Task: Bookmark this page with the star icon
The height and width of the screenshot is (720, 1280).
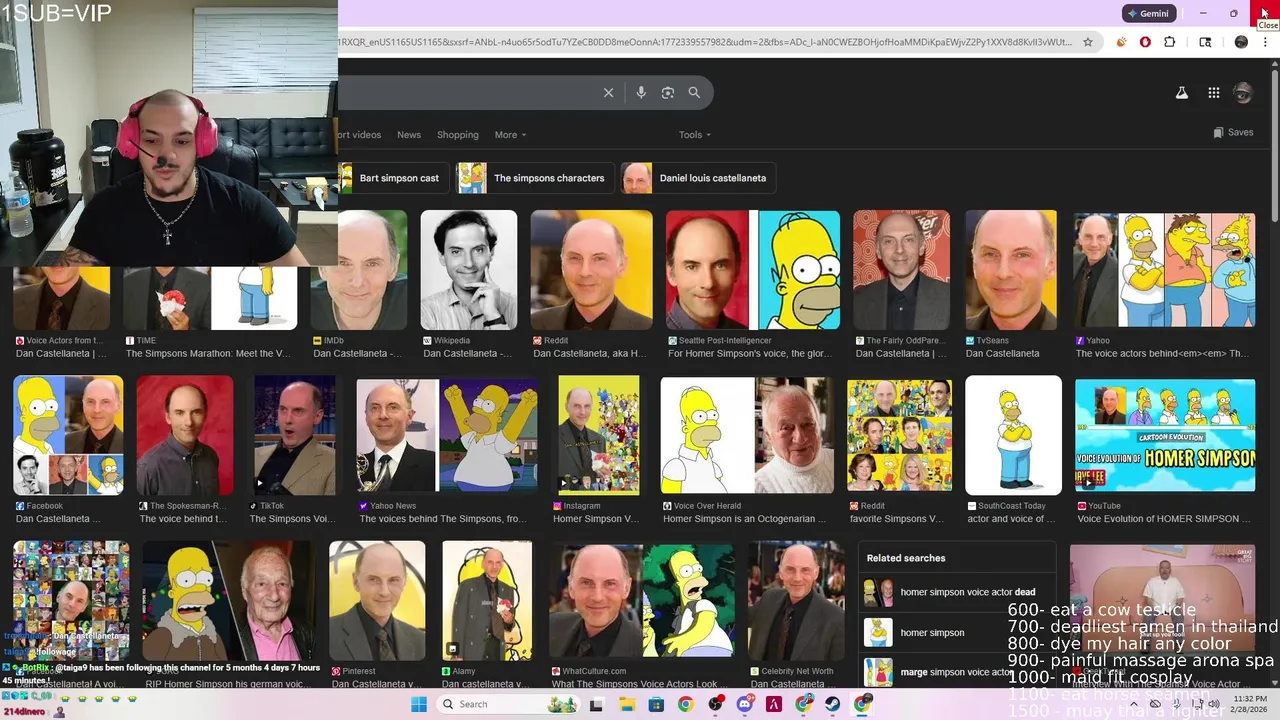Action: click(1088, 42)
